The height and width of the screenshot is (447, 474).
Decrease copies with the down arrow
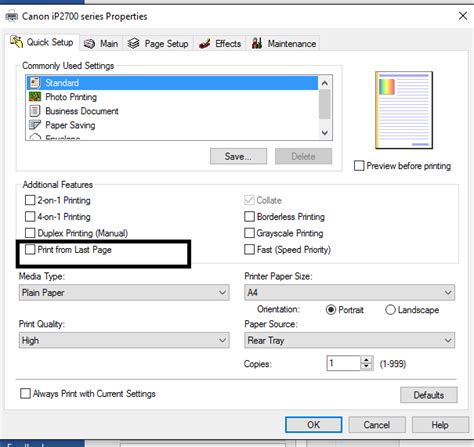click(367, 367)
